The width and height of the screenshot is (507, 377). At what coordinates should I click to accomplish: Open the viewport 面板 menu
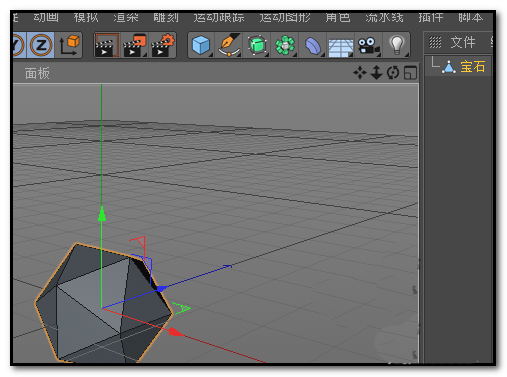click(x=37, y=73)
